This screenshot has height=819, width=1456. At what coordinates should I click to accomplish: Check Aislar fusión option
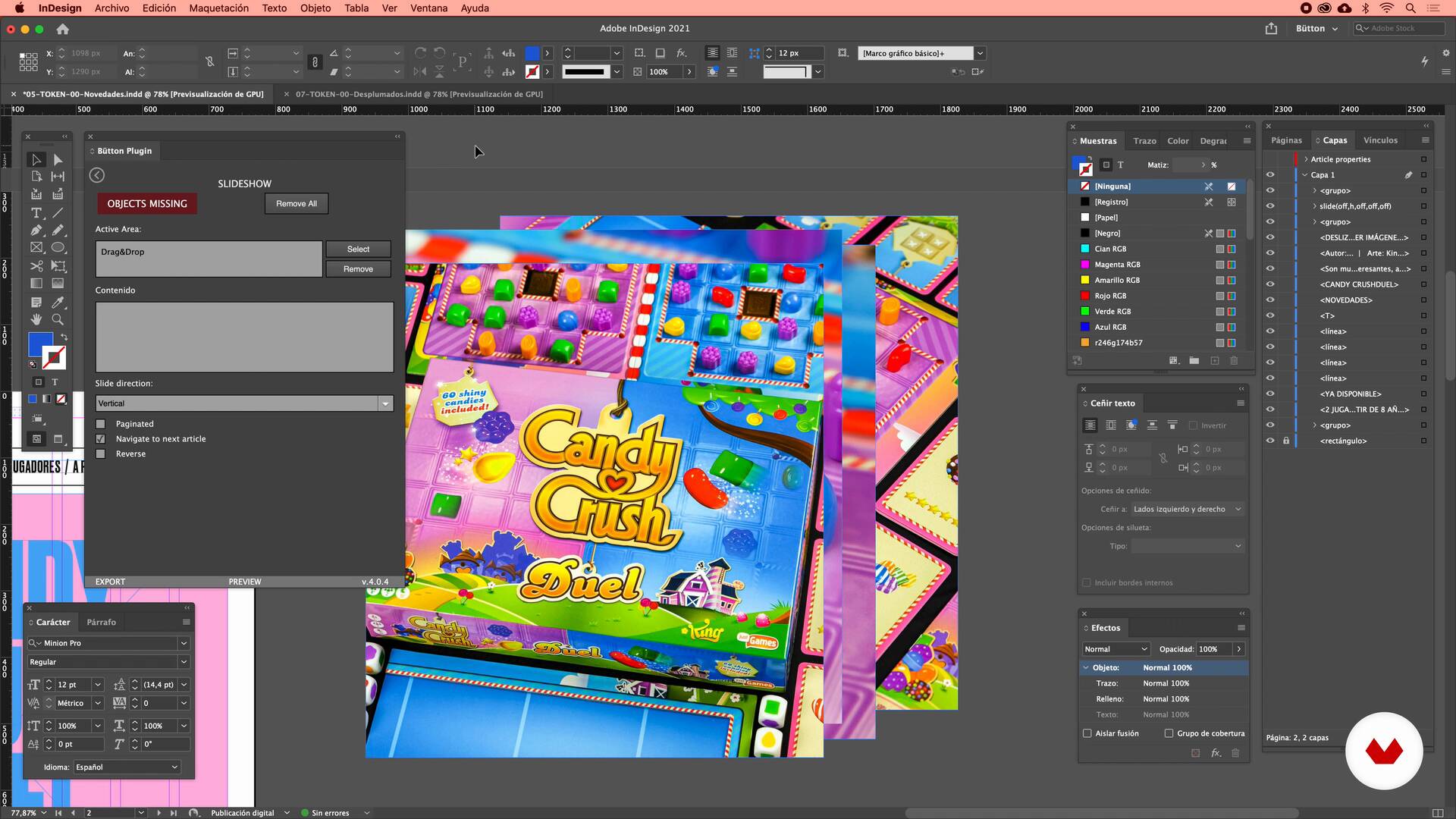click(x=1087, y=733)
